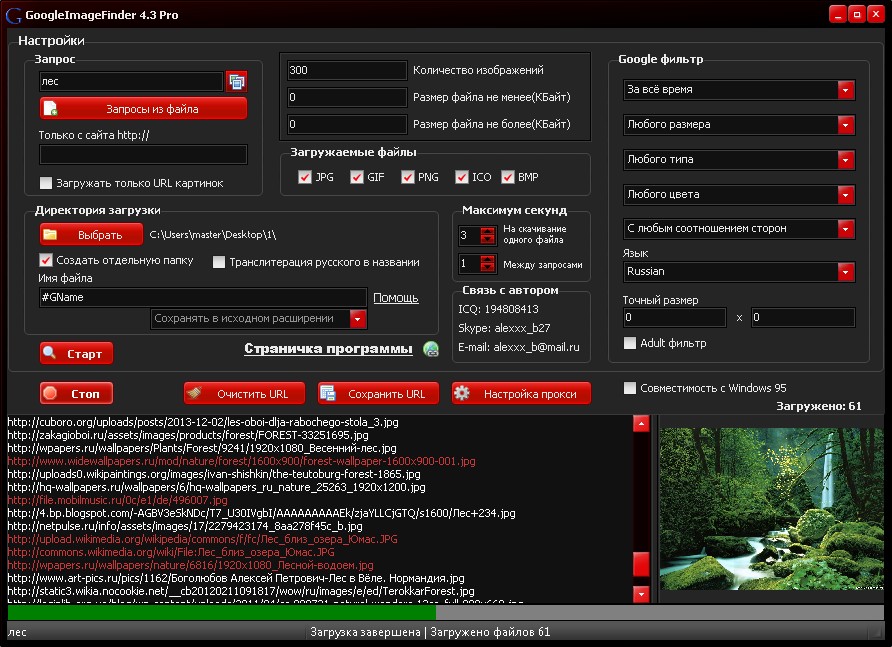Uncheck the PNG file type
The height and width of the screenshot is (647, 892).
pyautogui.click(x=407, y=177)
